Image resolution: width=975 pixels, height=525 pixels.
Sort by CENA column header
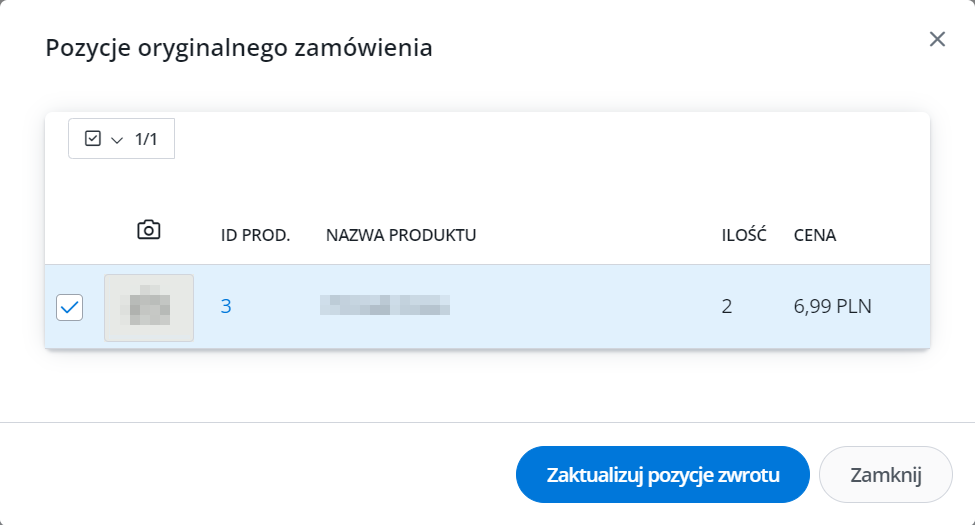pyautogui.click(x=815, y=235)
